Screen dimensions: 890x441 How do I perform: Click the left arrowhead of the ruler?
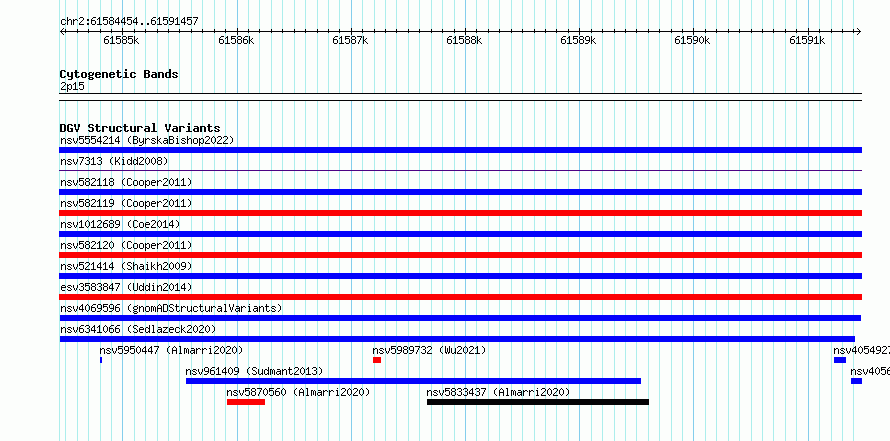[62, 32]
